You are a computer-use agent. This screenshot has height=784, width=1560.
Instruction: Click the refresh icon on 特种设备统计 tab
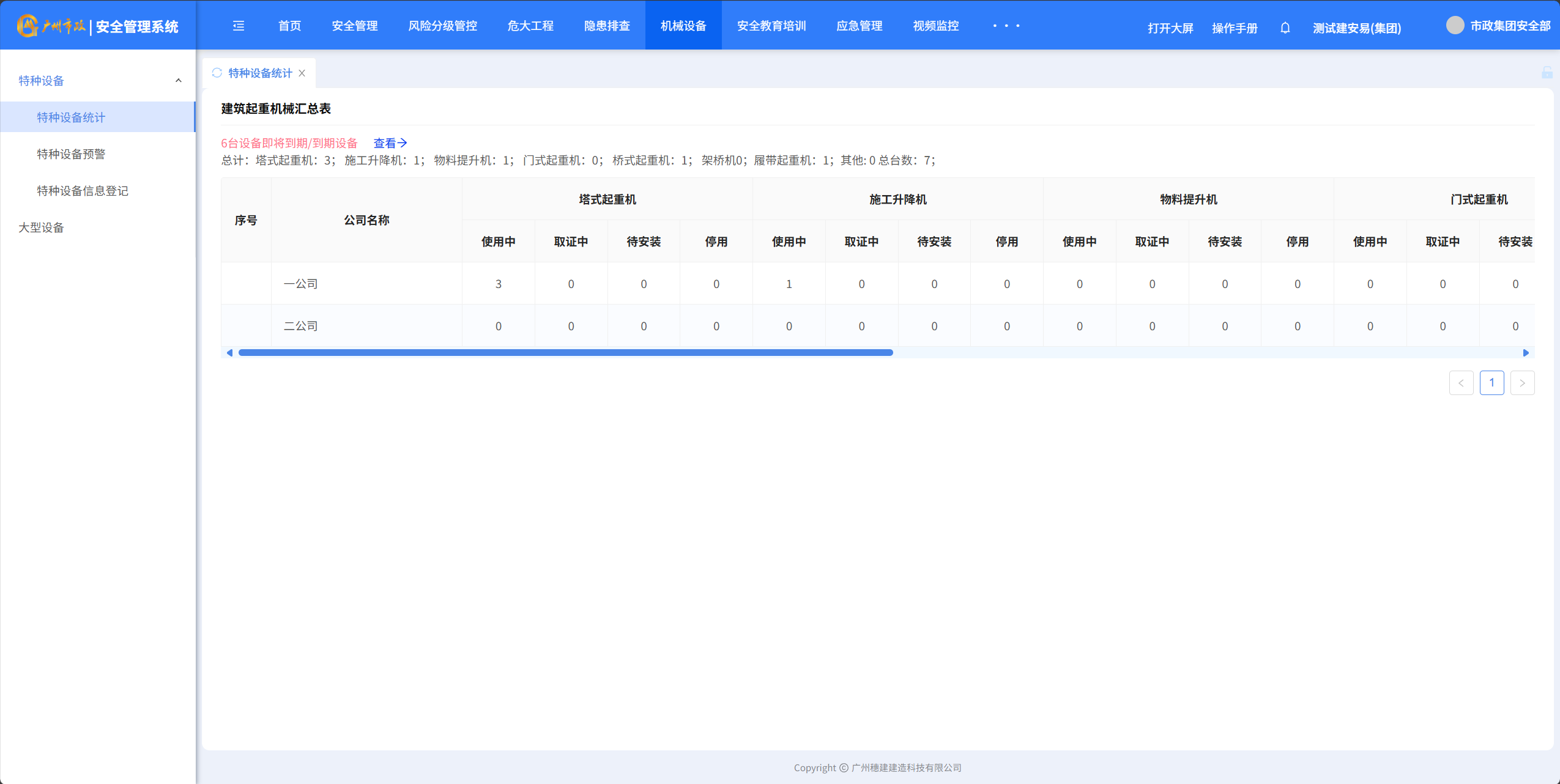(x=217, y=73)
